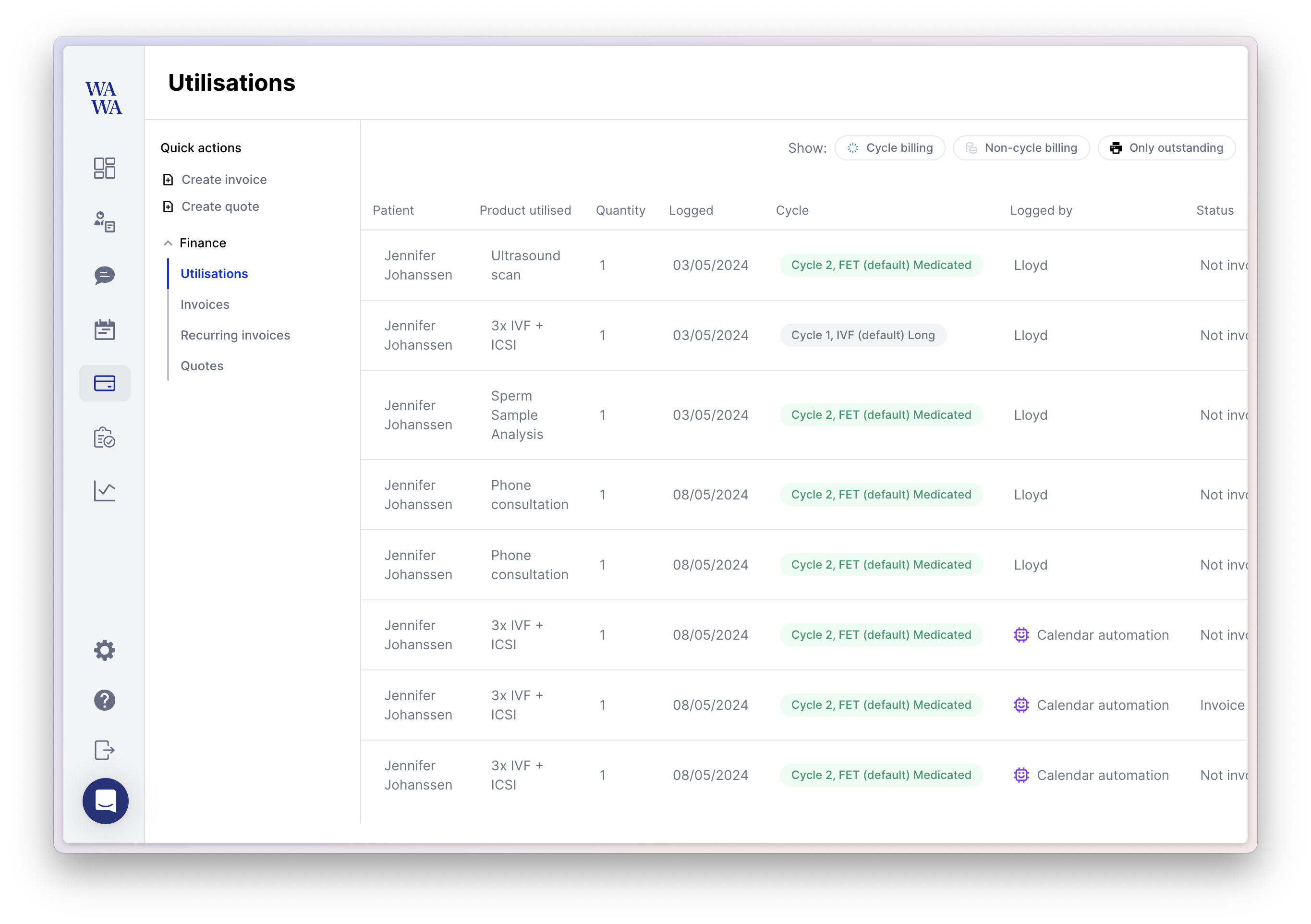
Task: Open the chat support launcher bubble
Action: coord(106,801)
